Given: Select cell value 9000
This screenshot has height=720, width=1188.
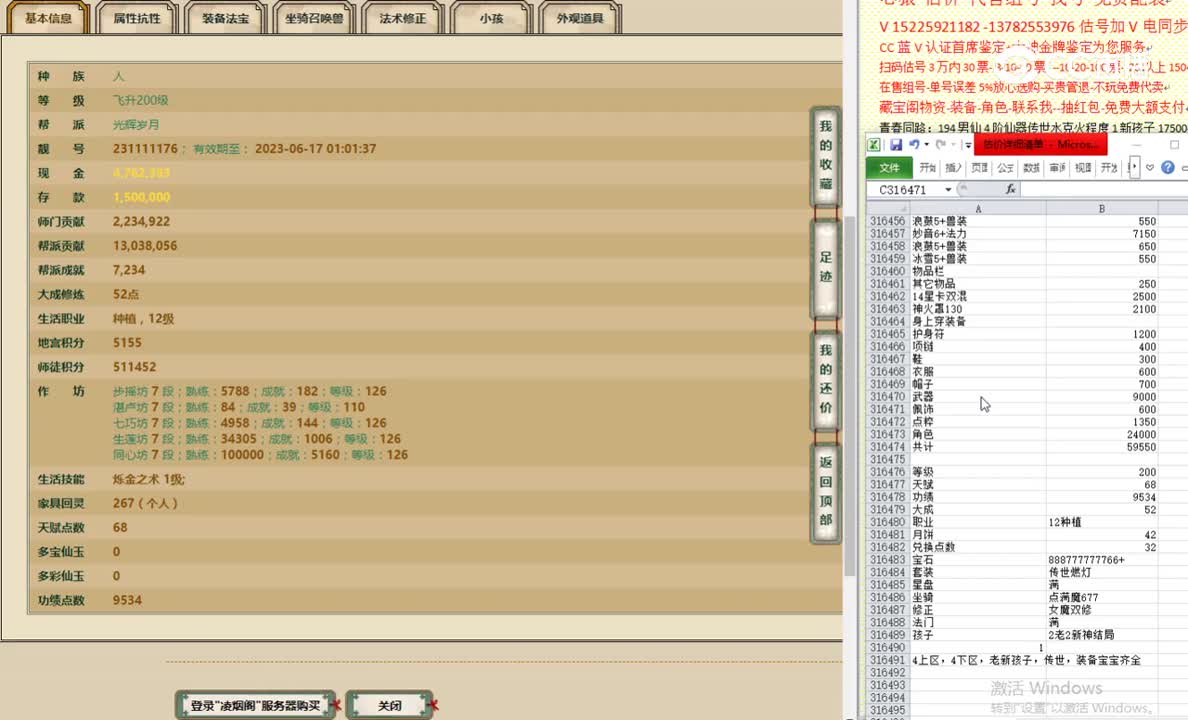Looking at the screenshot, I should pyautogui.click(x=1102, y=396).
